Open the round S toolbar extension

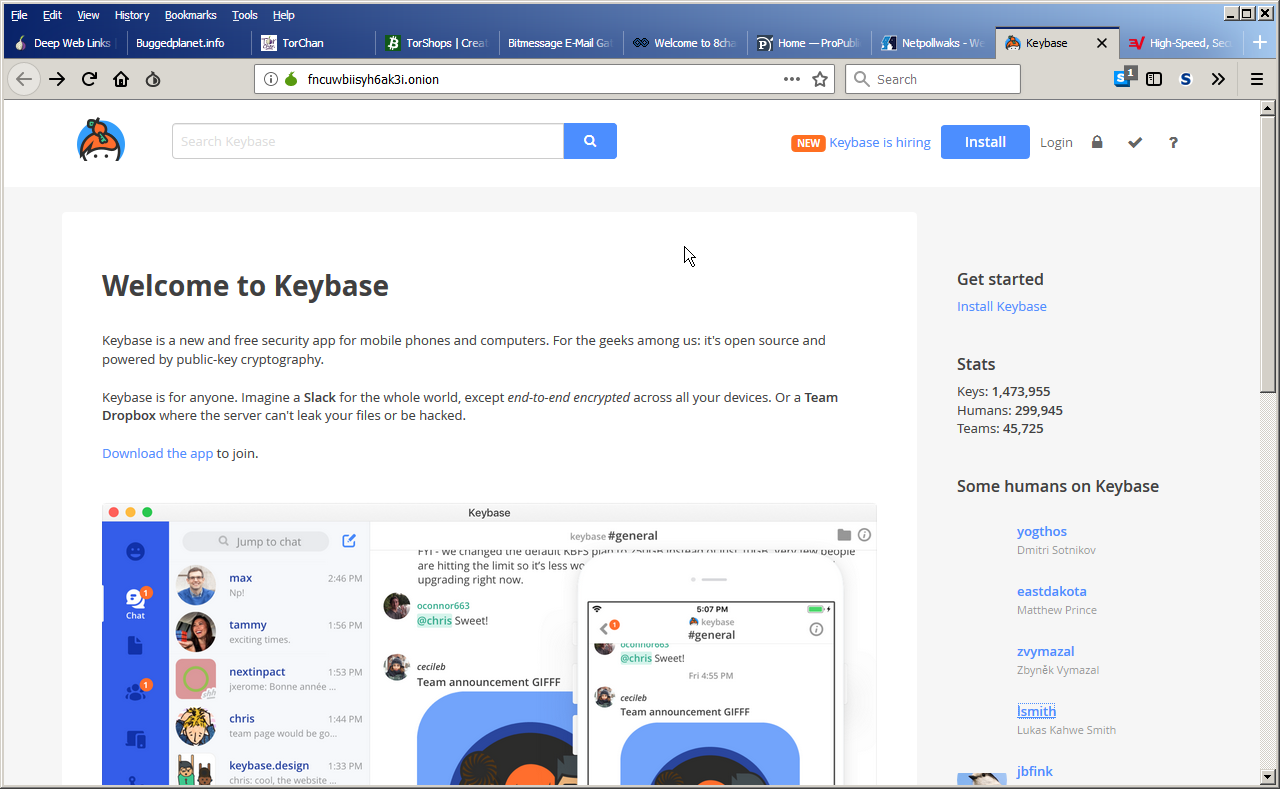click(x=1186, y=79)
